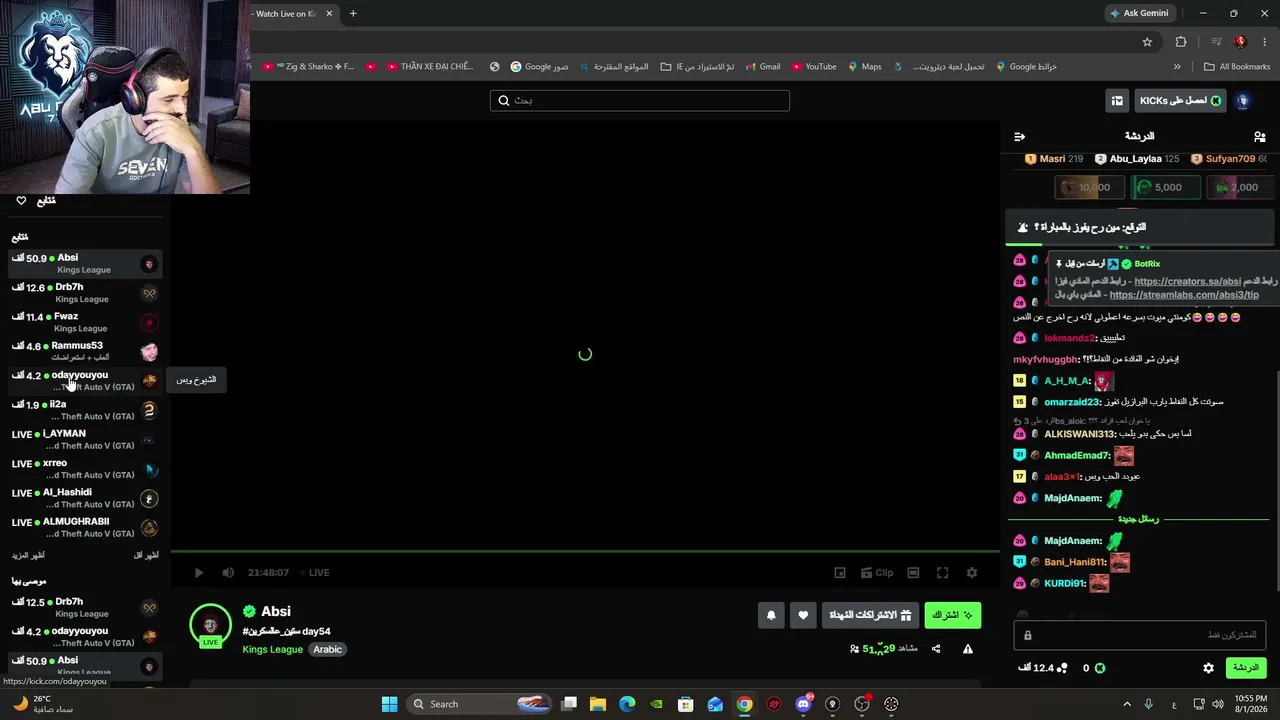This screenshot has width=1280, height=720.
Task: Open the mini player (picture-in-picture) icon
Action: point(840,573)
